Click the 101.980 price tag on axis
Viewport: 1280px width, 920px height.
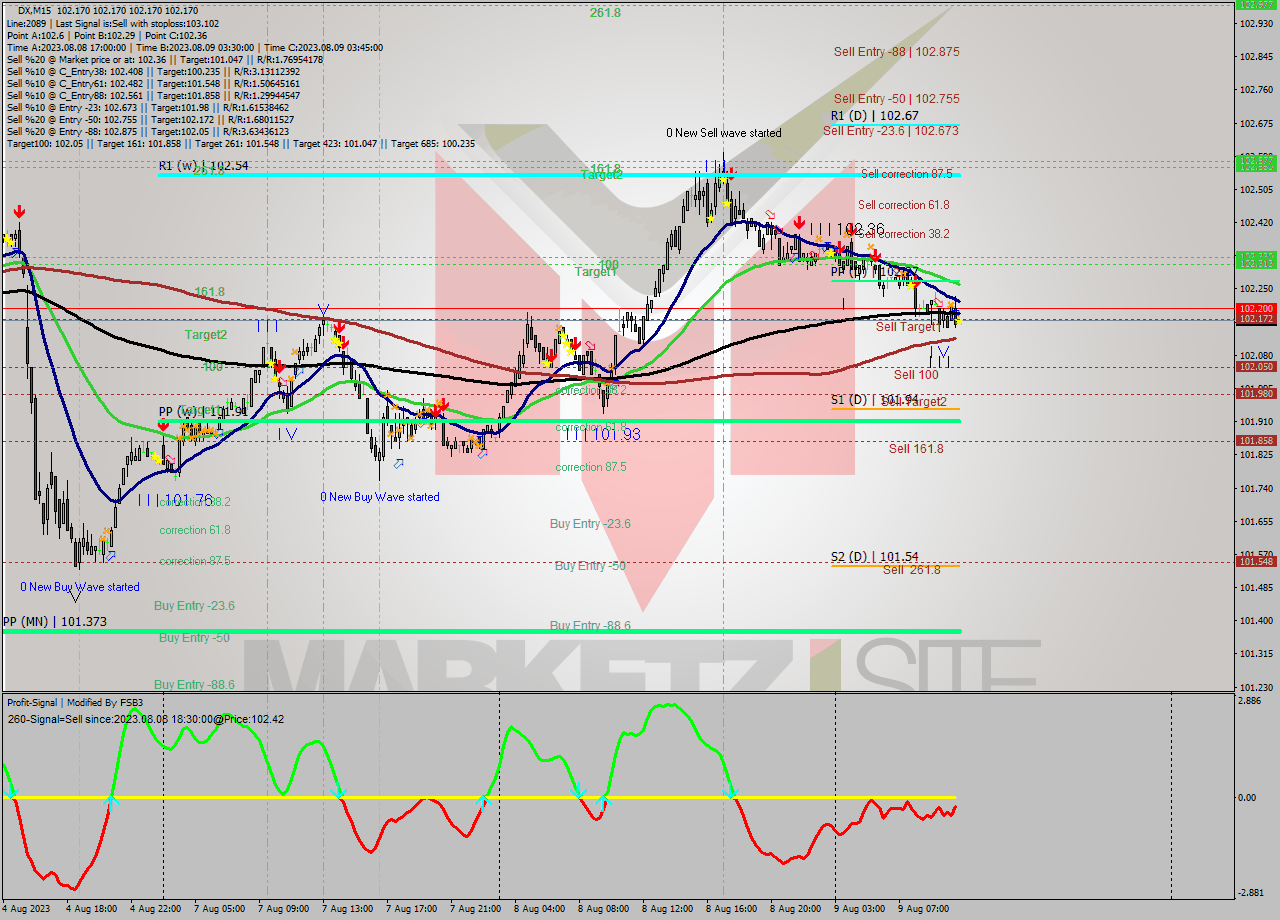(1256, 394)
